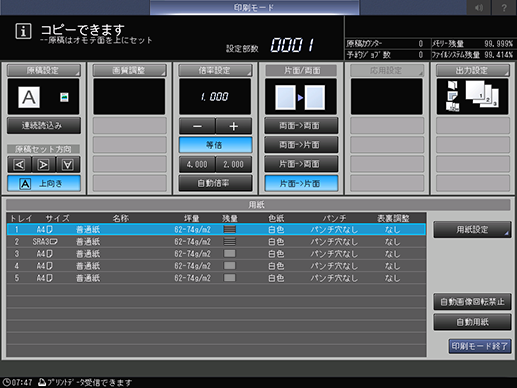Click the 予約ジョブ数 value
Viewport: 517px width, 388px height.
pos(421,55)
